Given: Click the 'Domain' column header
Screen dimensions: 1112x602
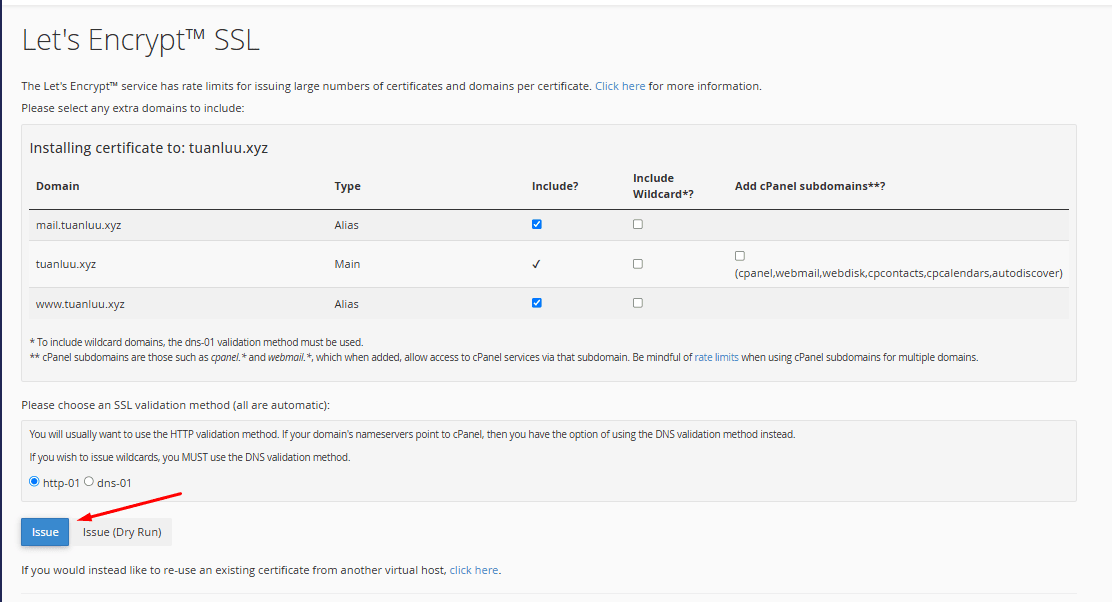Looking at the screenshot, I should click(x=57, y=186).
